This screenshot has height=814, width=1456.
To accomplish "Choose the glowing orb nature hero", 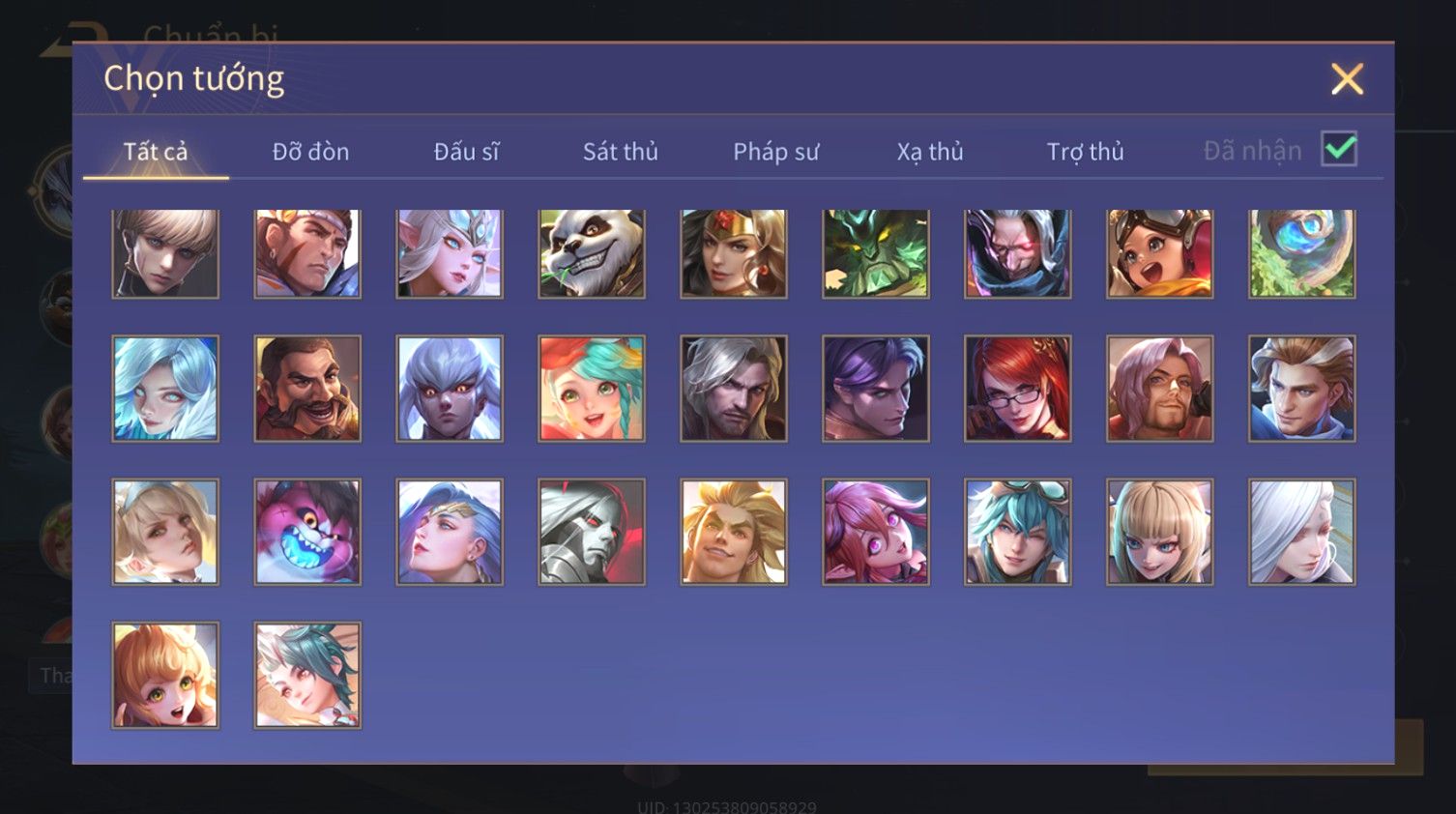I will click(1302, 253).
